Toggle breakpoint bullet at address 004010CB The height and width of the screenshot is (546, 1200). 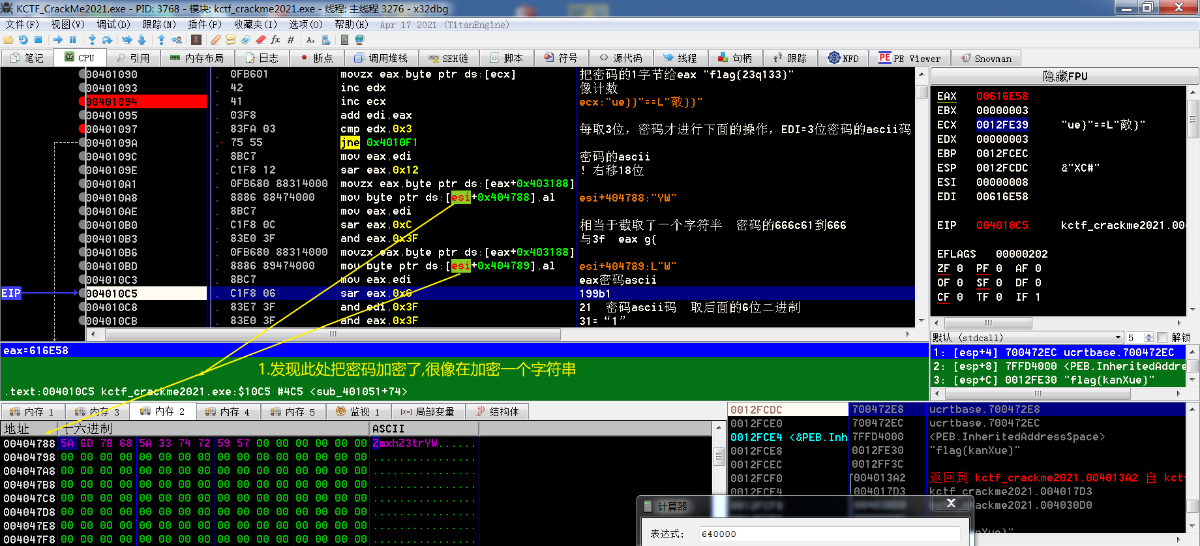point(82,320)
